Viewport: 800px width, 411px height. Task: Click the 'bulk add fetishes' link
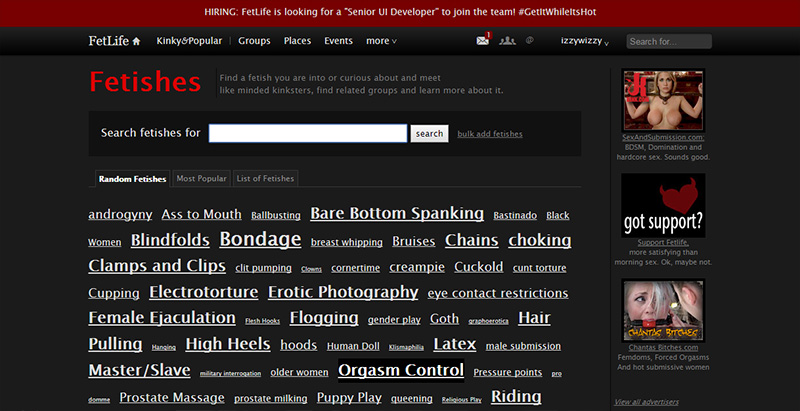pyautogui.click(x=490, y=134)
